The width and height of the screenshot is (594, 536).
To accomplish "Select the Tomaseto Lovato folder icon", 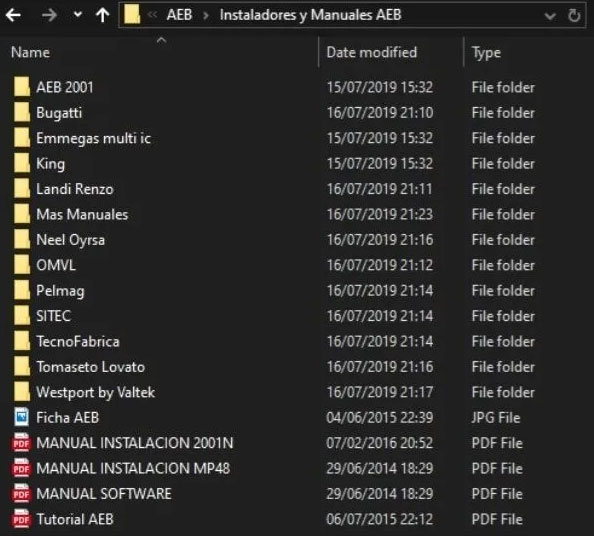I will tap(22, 367).
